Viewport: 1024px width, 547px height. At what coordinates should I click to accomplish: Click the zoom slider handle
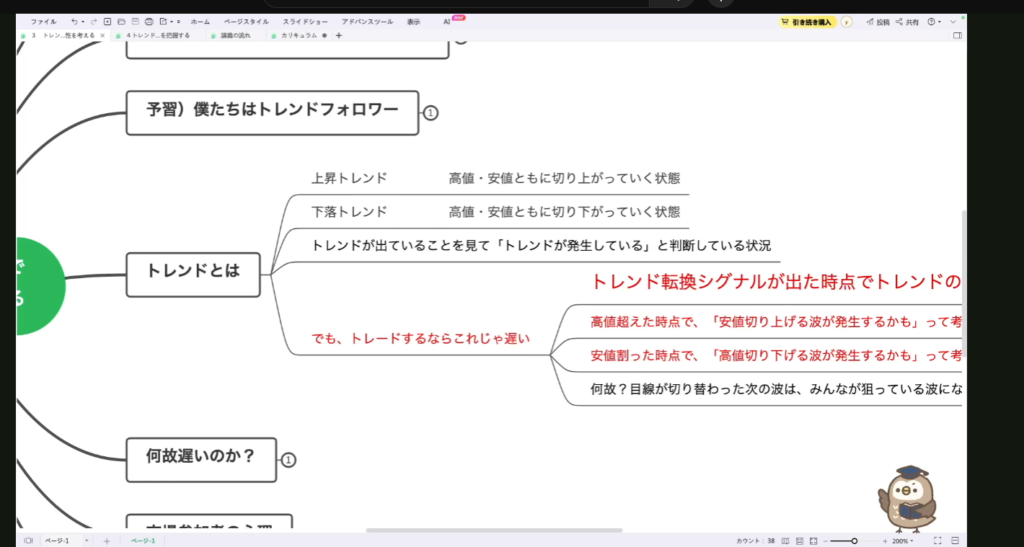click(854, 540)
